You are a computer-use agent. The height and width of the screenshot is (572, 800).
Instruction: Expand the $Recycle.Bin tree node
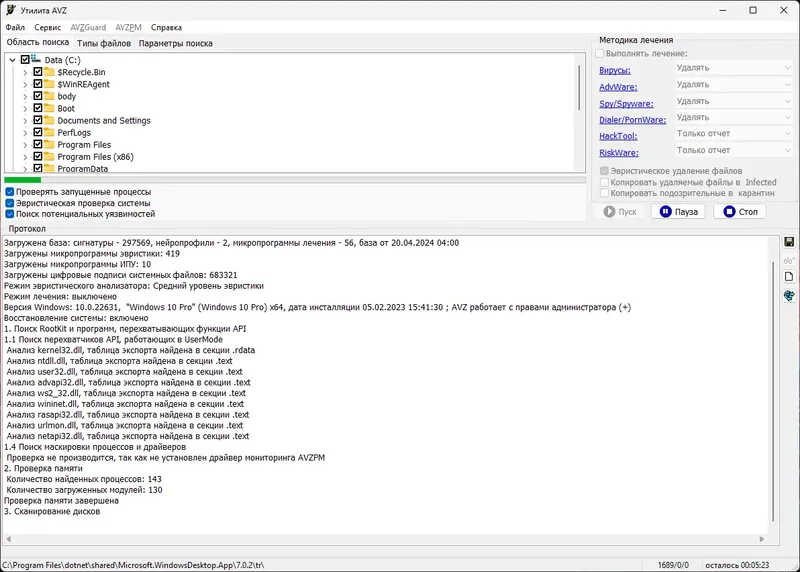click(x=25, y=72)
